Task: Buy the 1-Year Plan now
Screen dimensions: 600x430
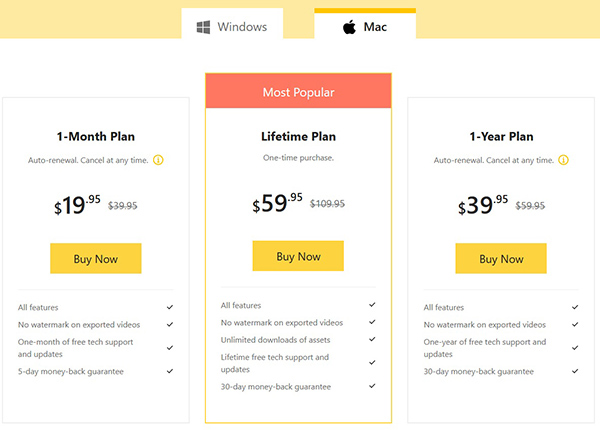Action: (501, 259)
